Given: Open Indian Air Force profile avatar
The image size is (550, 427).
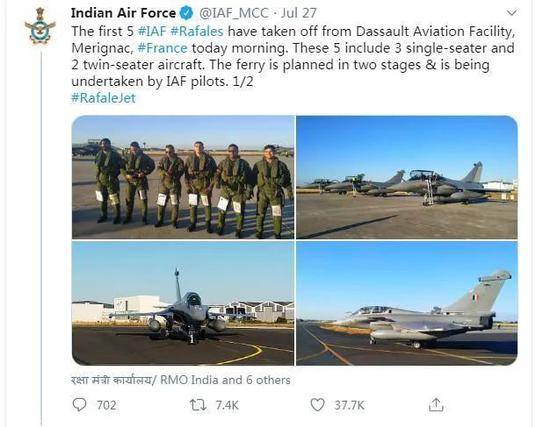Looking at the screenshot, I should pos(40,26).
